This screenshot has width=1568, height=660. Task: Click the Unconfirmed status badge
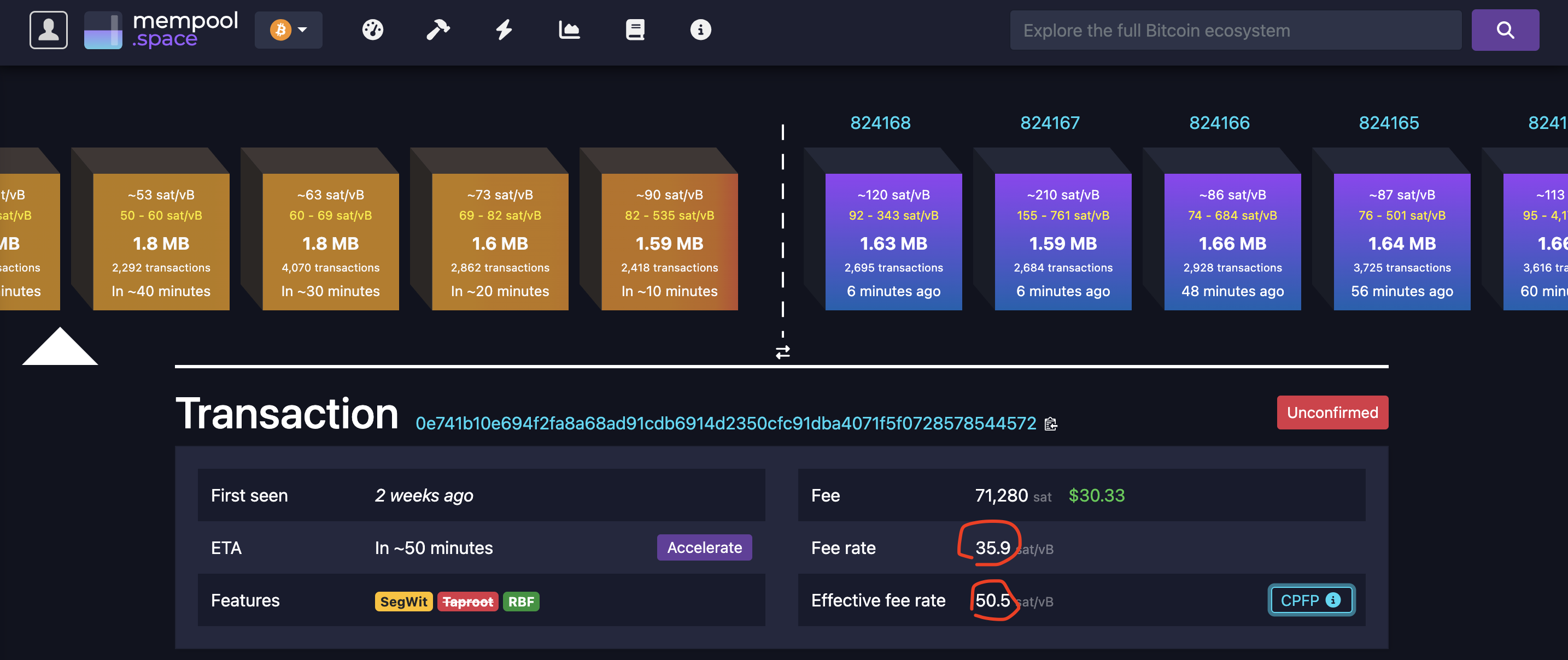point(1332,412)
